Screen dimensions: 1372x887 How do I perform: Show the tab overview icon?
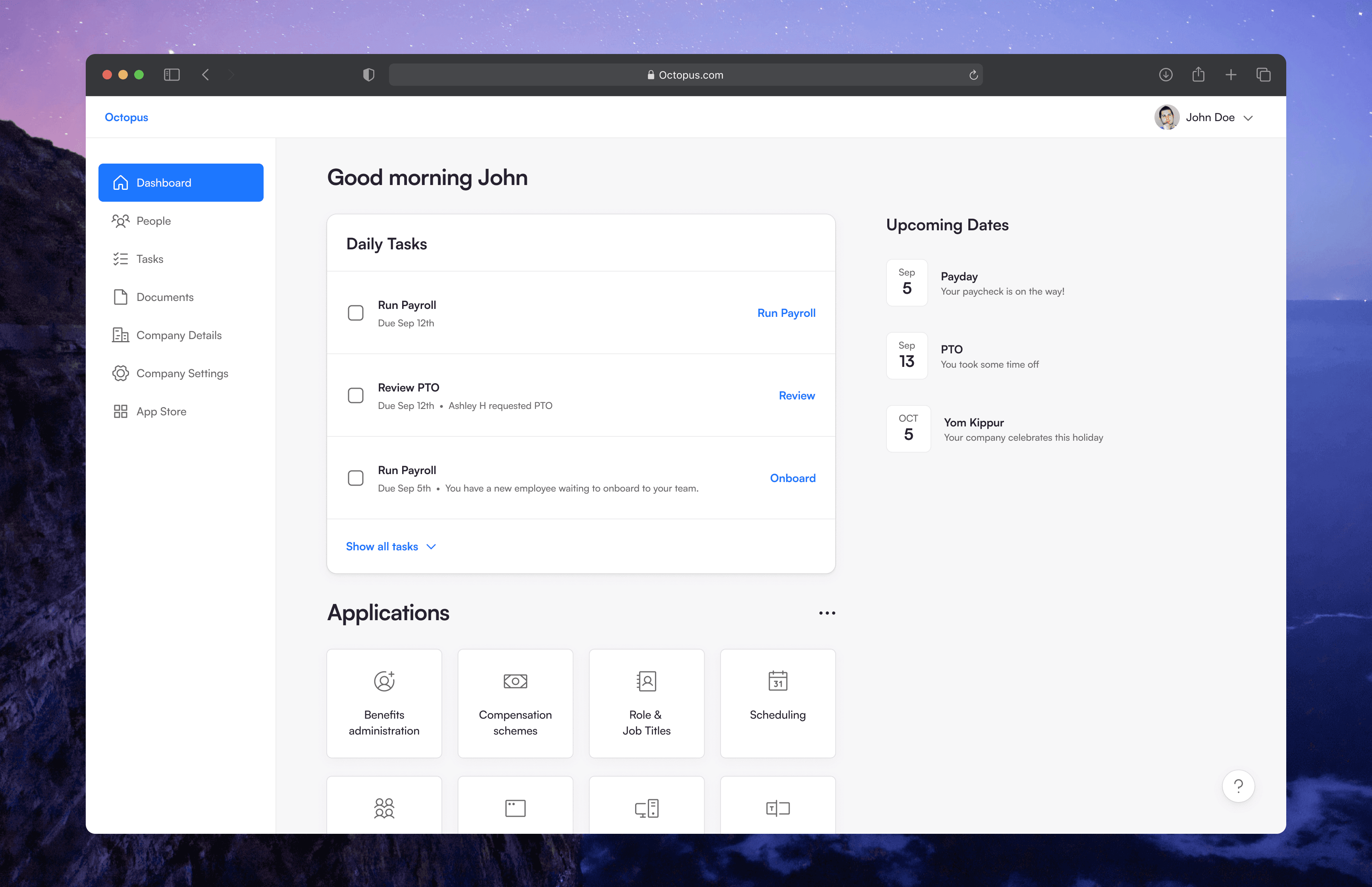click(x=1263, y=75)
